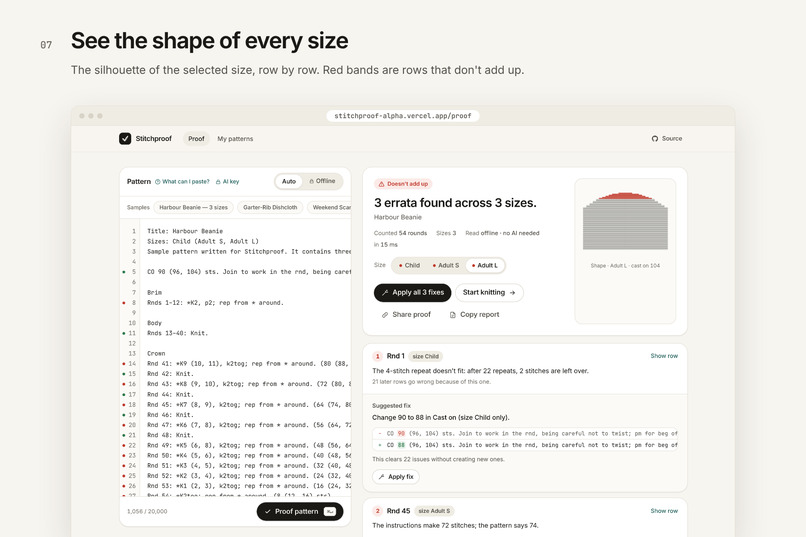The width and height of the screenshot is (806, 537).
Task: Click the Stitchproof checkmark logo icon
Action: (125, 139)
